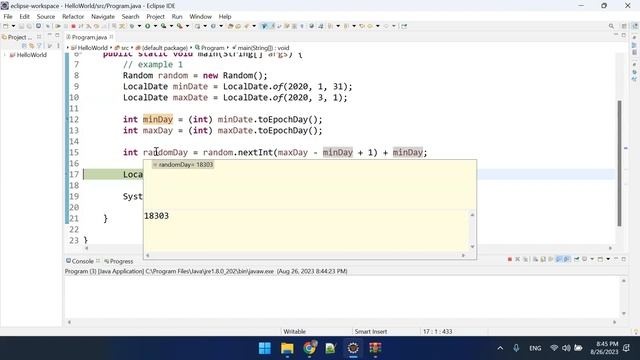This screenshot has height=360, width=640.
Task: Click the randomDay= 18303 entry in hover popup
Action: pos(183,164)
